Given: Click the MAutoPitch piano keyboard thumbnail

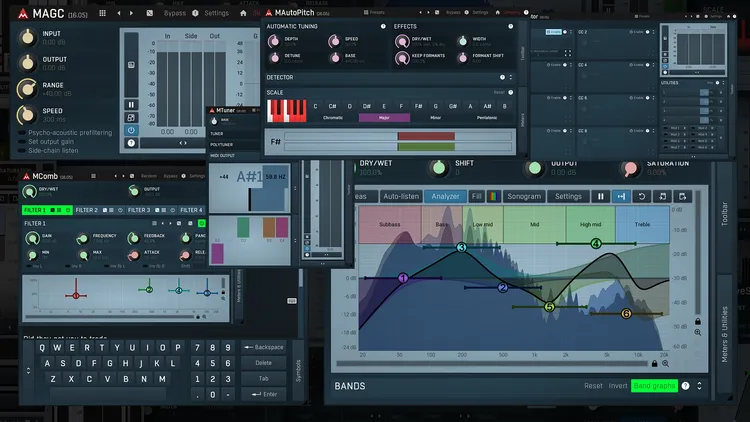Looking at the screenshot, I should (x=287, y=111).
